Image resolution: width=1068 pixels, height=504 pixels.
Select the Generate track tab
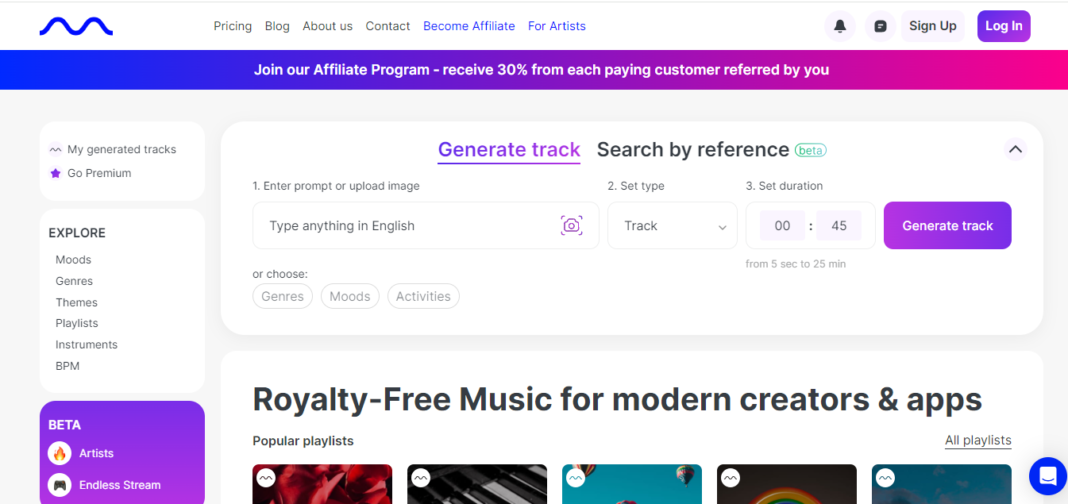tap(509, 149)
